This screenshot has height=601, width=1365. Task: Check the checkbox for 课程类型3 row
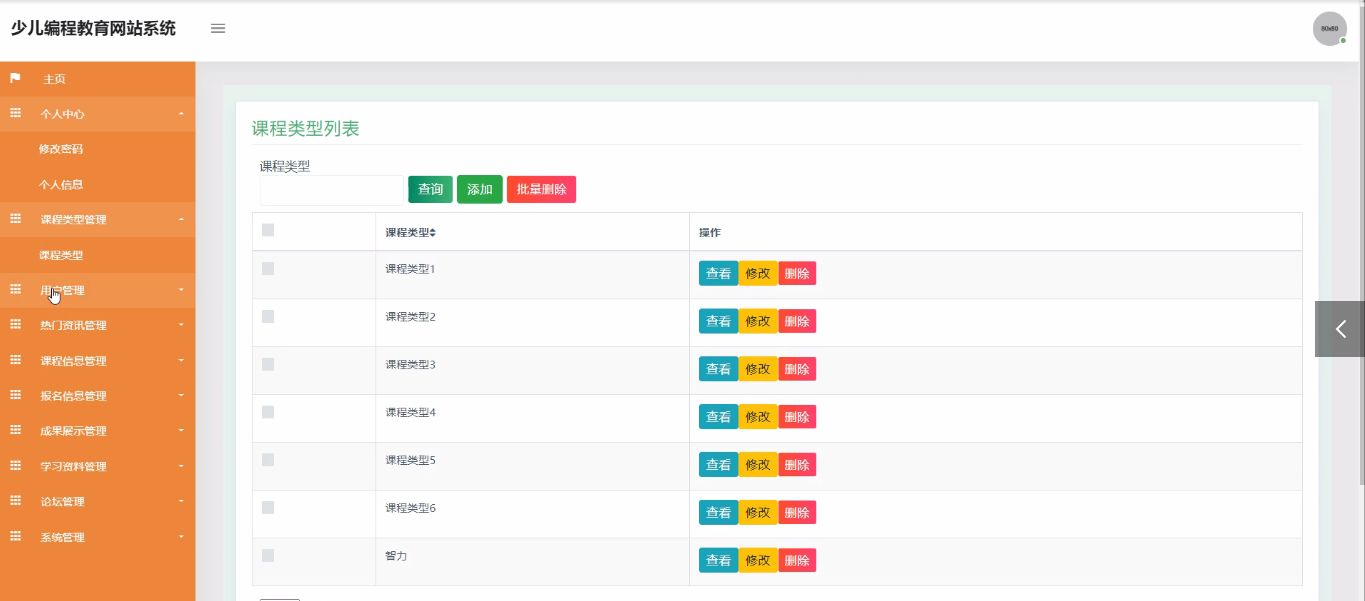268,364
